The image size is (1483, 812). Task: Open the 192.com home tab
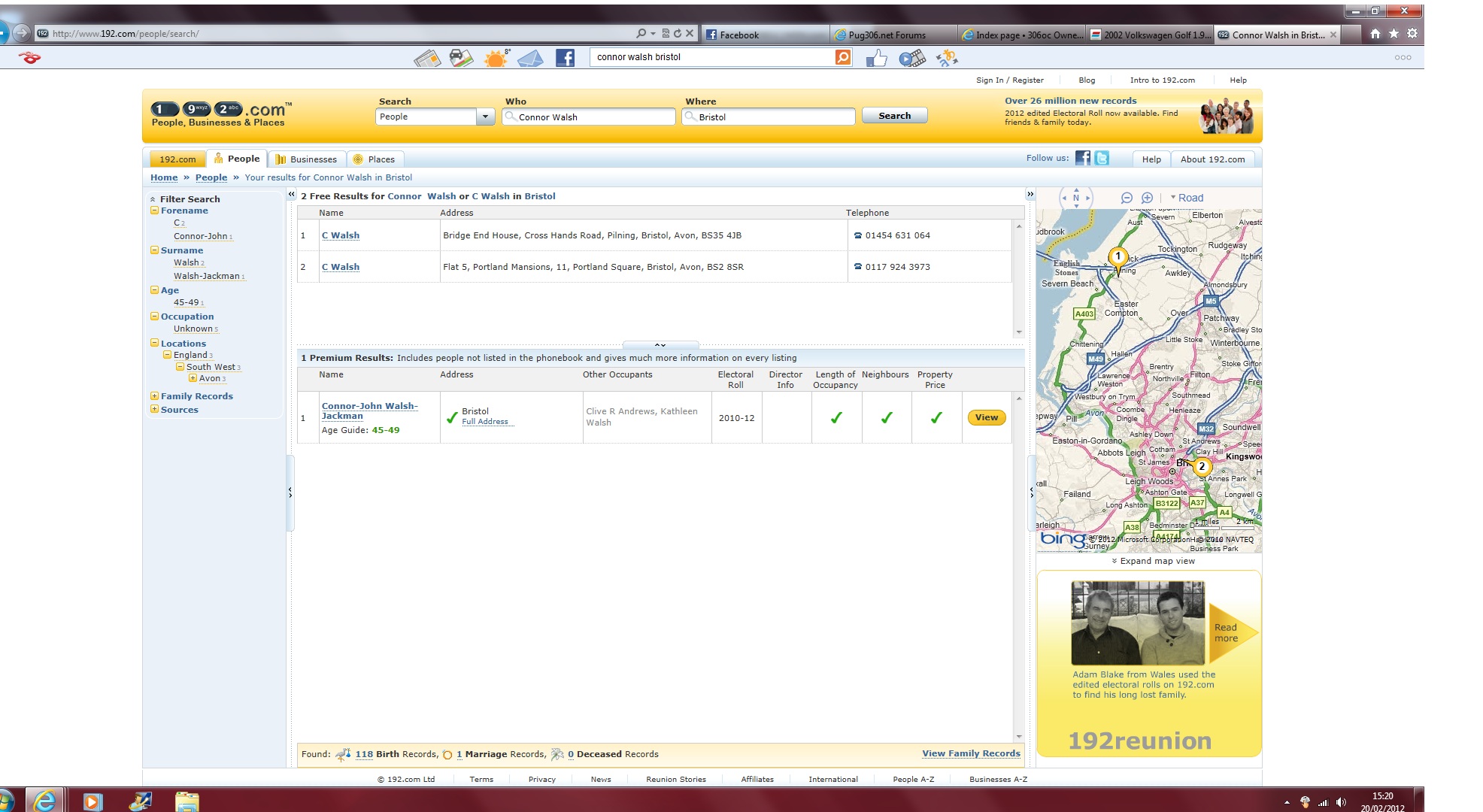coord(177,159)
